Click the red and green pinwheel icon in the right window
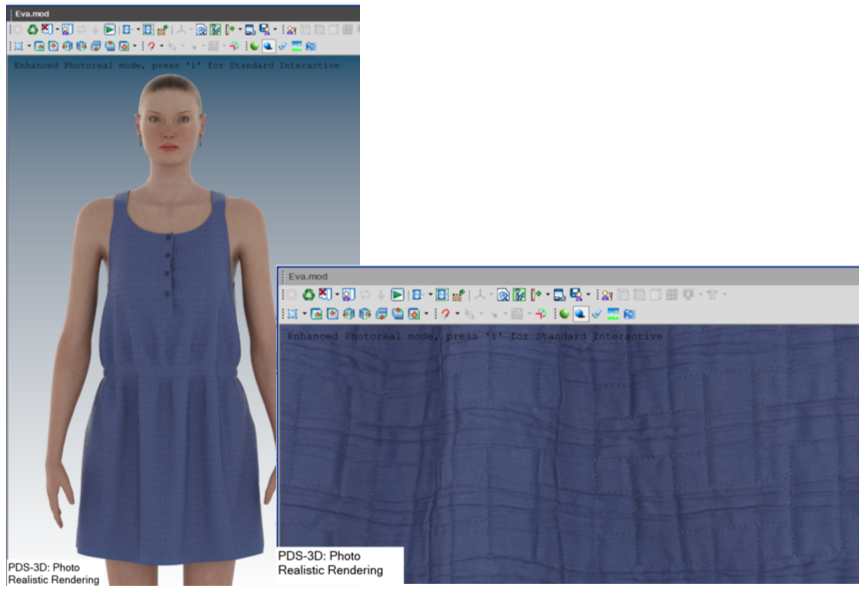The width and height of the screenshot is (866, 591). (x=541, y=314)
